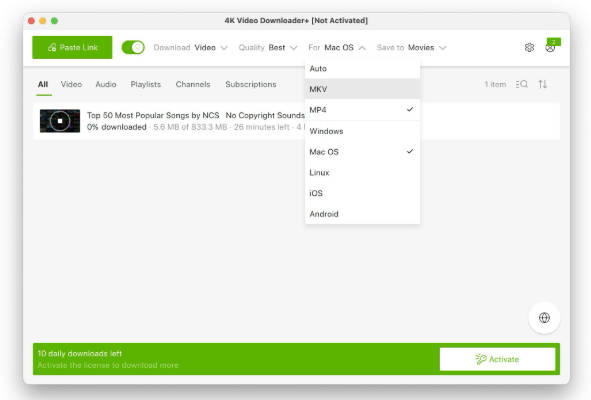Click the chevron next to Movies
Viewport: 591px width, 400px height.
pyautogui.click(x=442, y=48)
